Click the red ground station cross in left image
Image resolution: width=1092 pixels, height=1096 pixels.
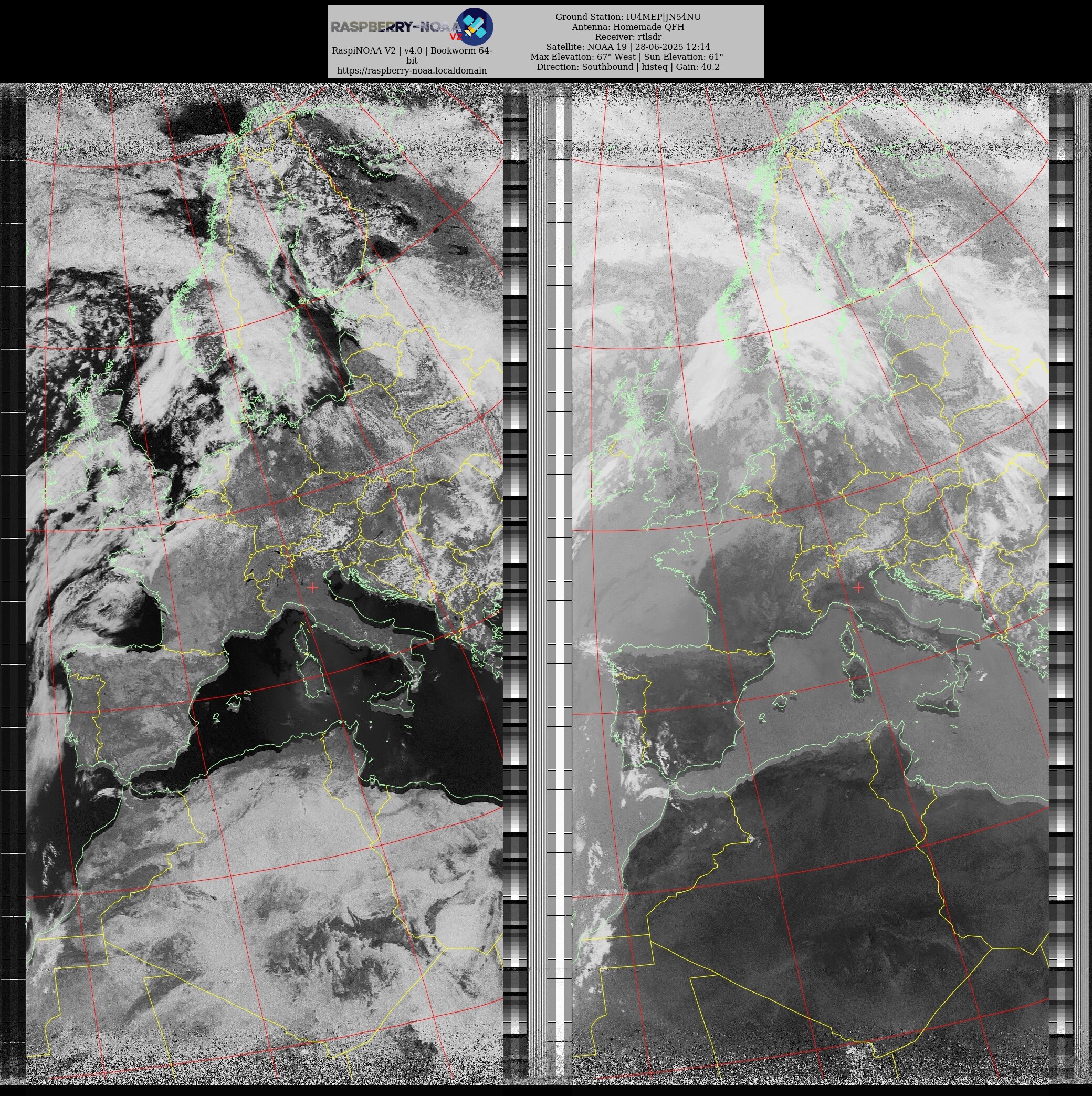tap(312, 588)
